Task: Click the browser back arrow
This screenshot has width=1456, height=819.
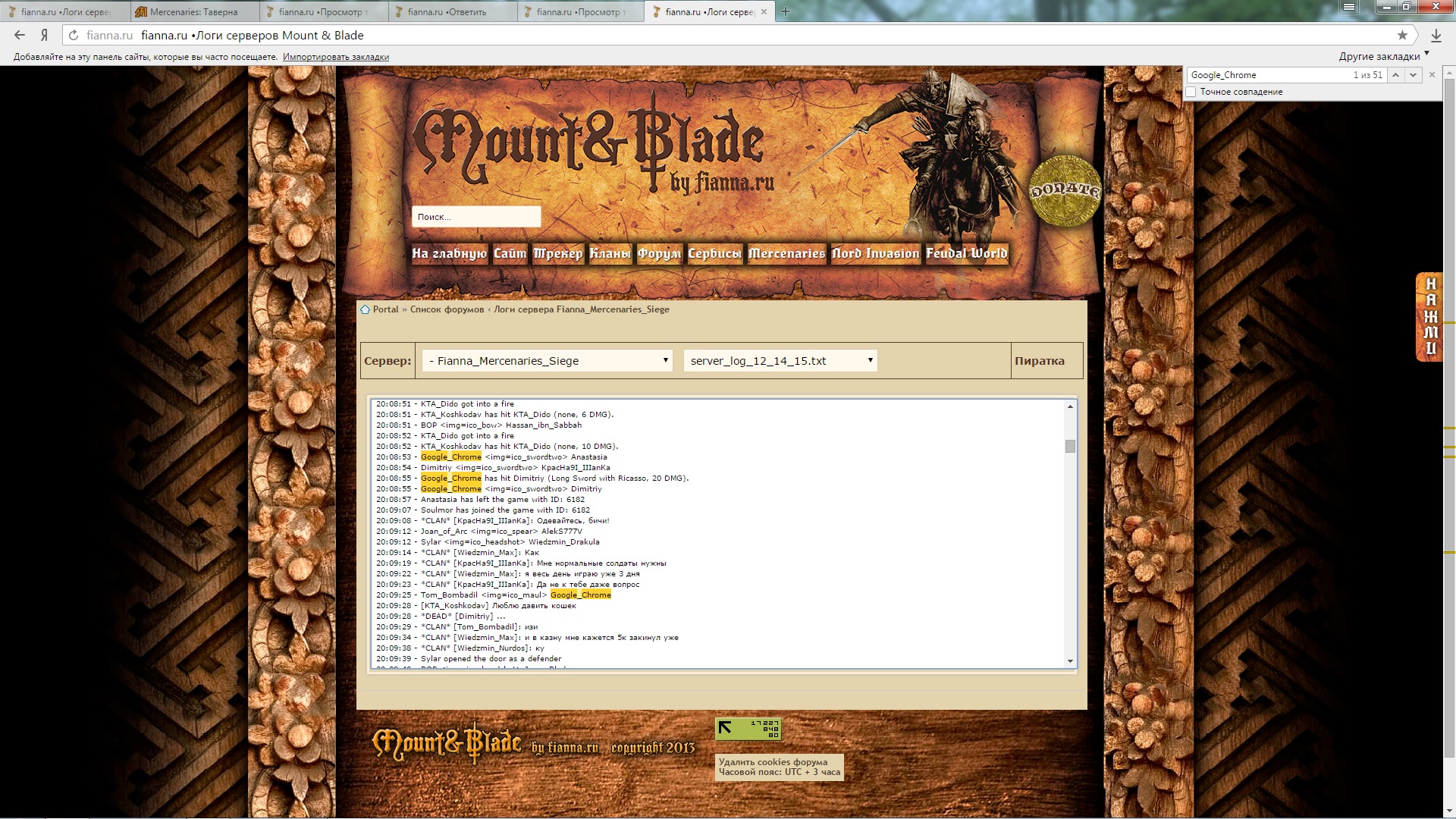Action: [x=20, y=35]
